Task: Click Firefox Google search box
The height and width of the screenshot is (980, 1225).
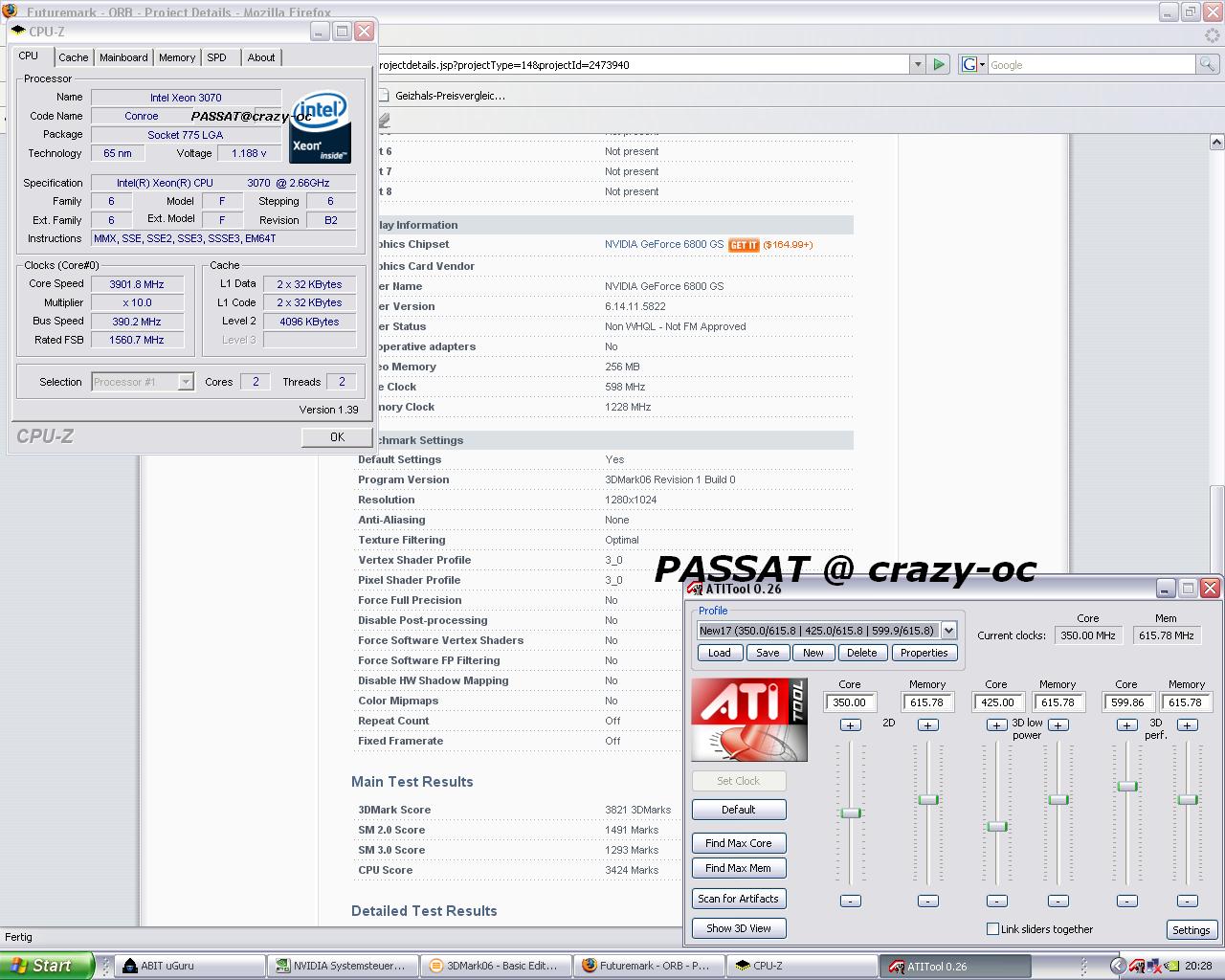Action: pyautogui.click(x=1090, y=64)
